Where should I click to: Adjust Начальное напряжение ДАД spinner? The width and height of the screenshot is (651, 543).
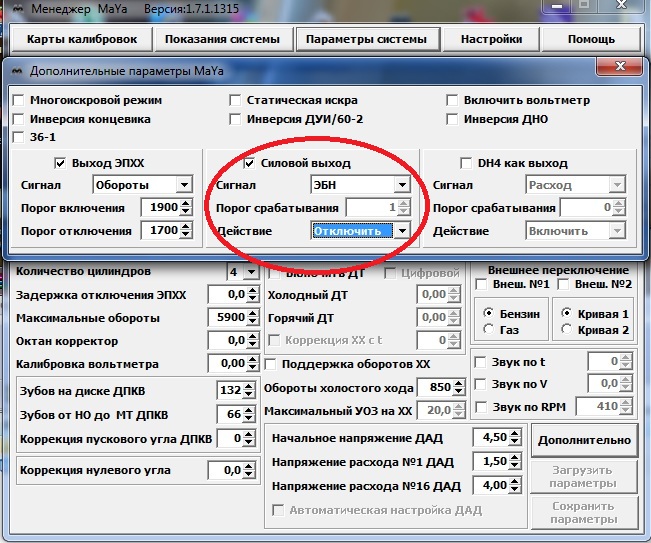tap(515, 438)
